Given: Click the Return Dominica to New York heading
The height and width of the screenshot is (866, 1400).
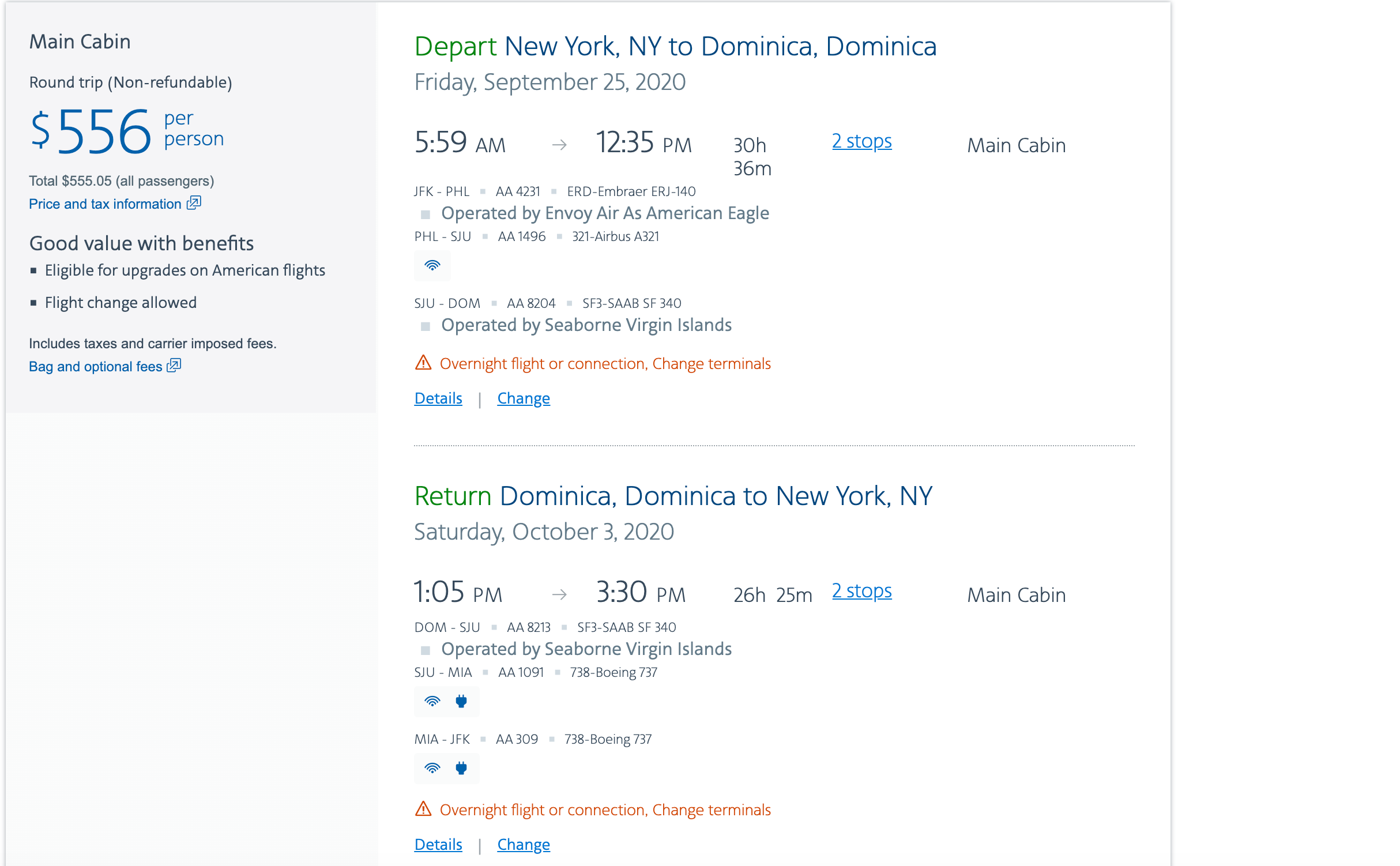Looking at the screenshot, I should pyautogui.click(x=673, y=496).
